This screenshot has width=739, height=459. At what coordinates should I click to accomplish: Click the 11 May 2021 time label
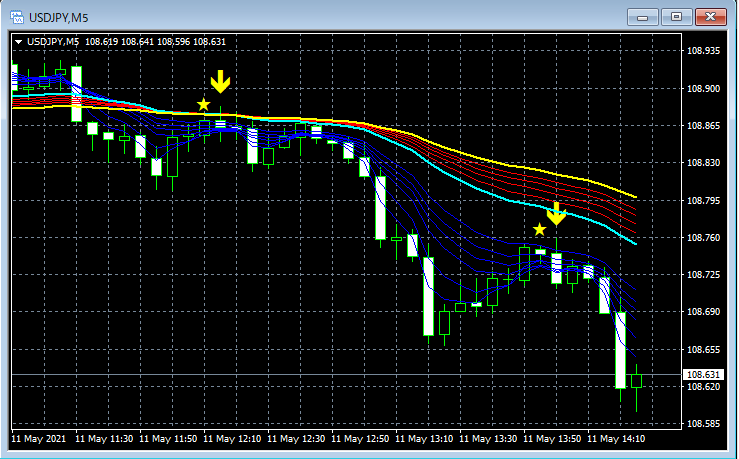click(x=39, y=439)
